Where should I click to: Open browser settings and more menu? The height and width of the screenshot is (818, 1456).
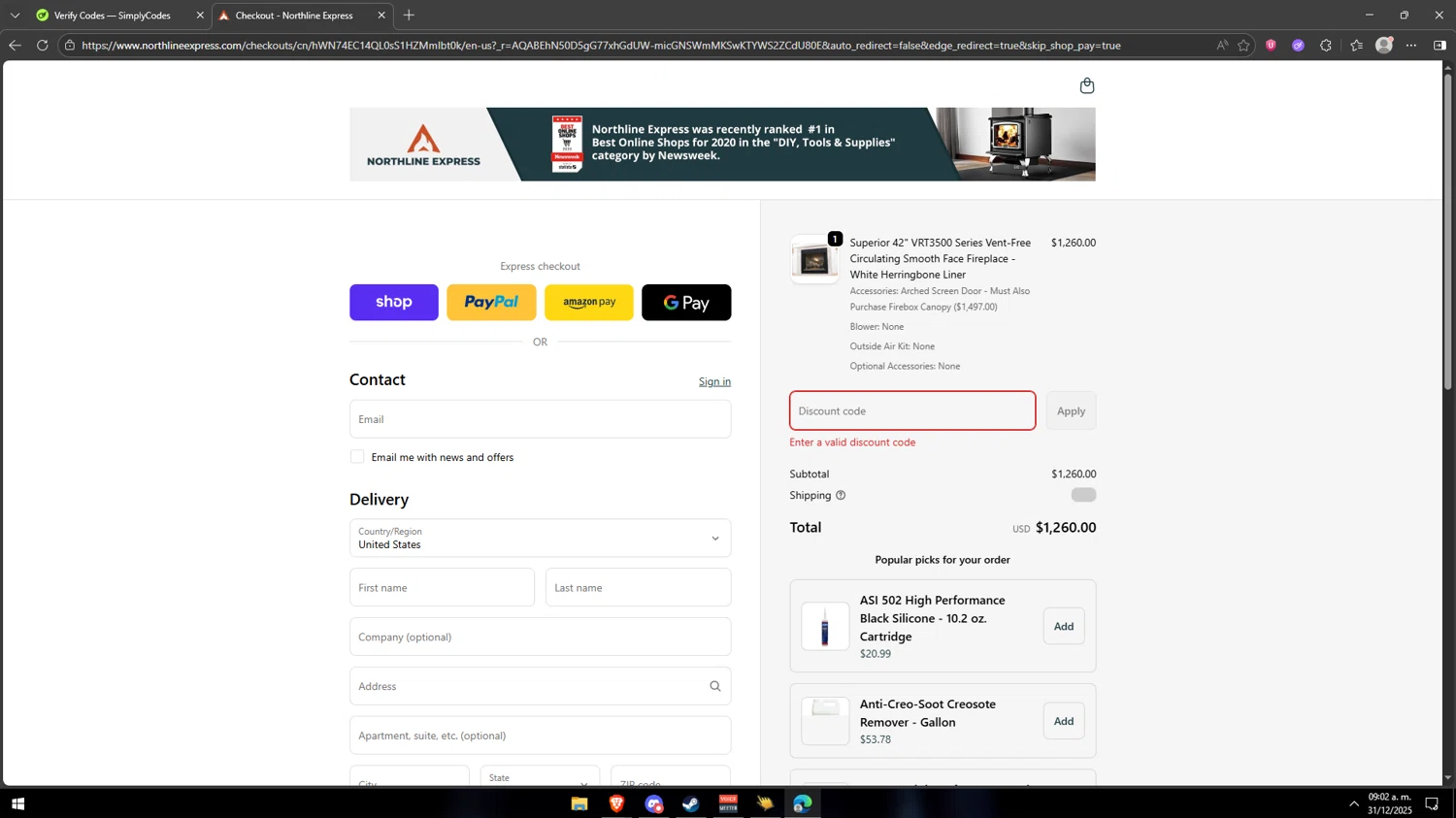[1411, 45]
